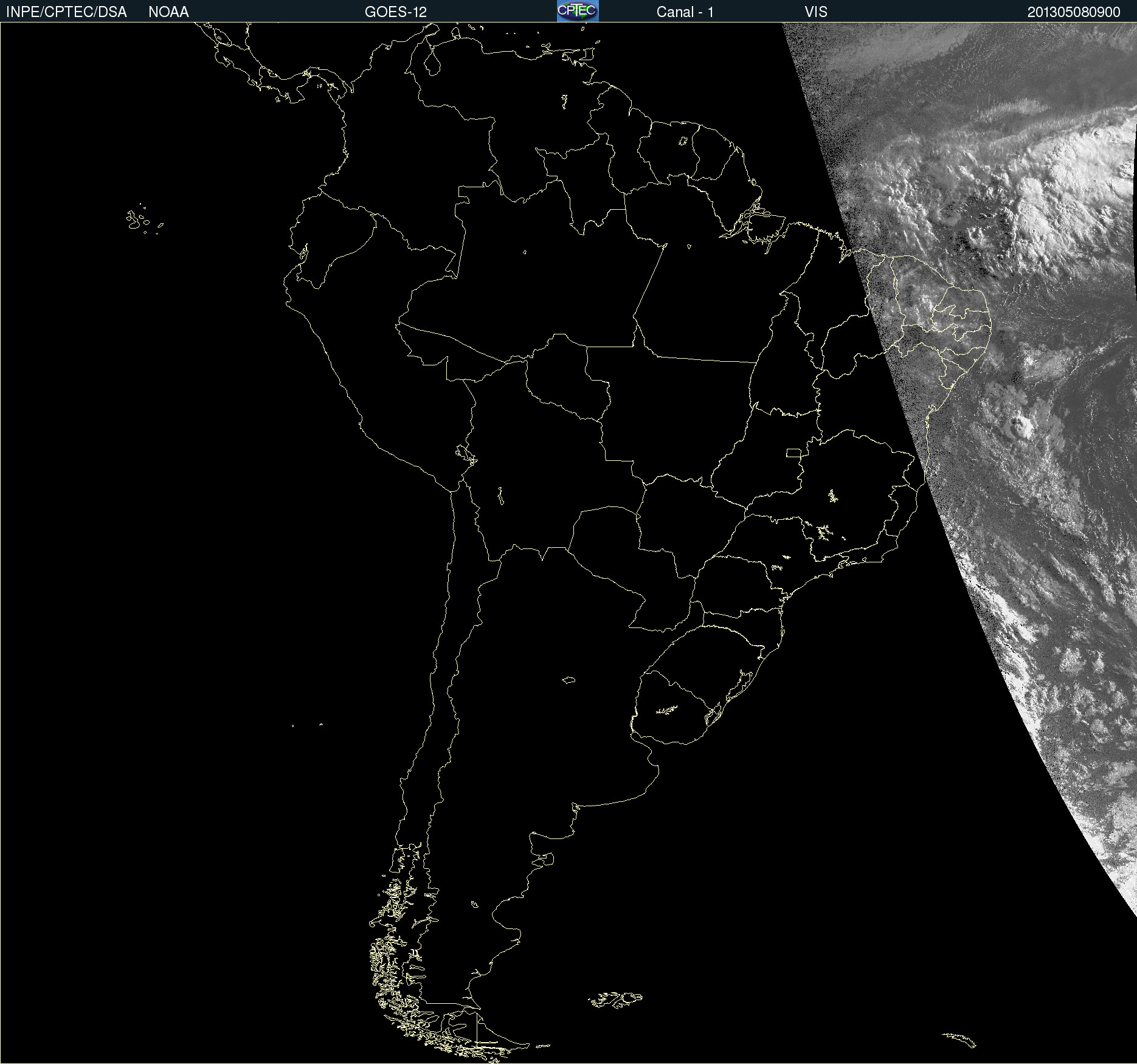The width and height of the screenshot is (1137, 1064).
Task: Click the CPTEC logo in header
Action: tap(578, 11)
